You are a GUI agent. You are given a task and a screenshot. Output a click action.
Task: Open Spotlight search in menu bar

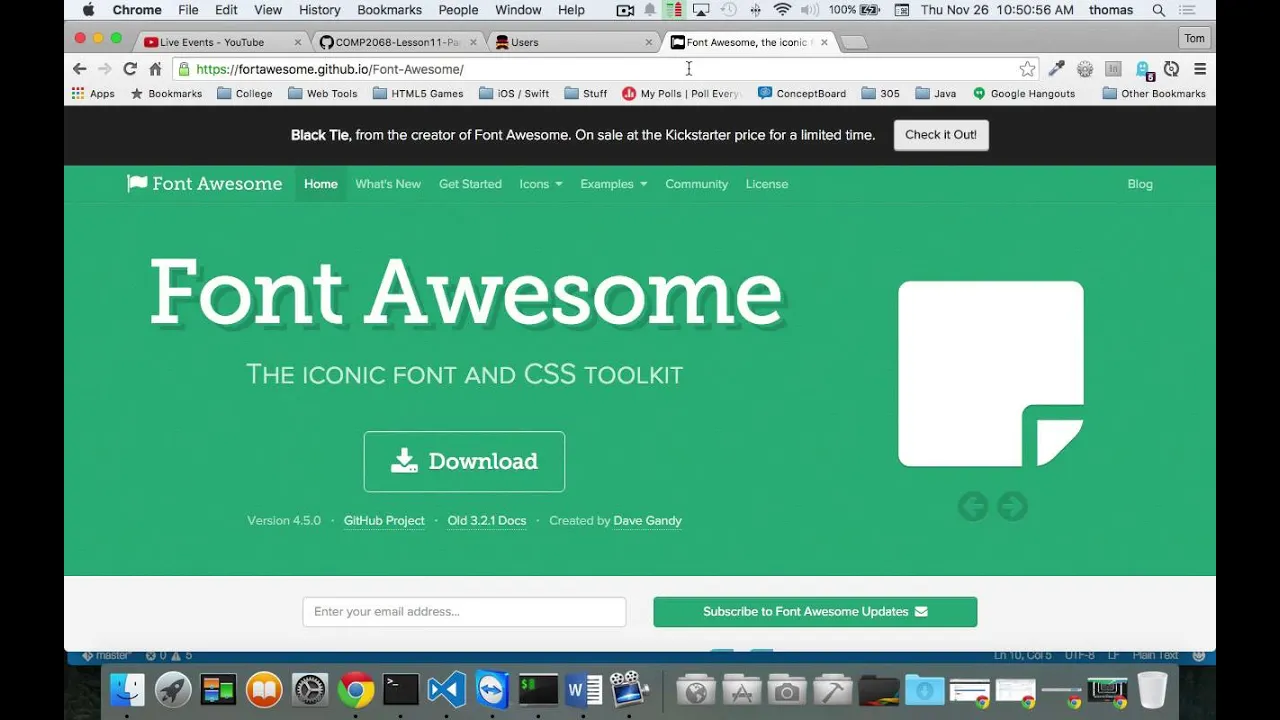coord(1158,10)
